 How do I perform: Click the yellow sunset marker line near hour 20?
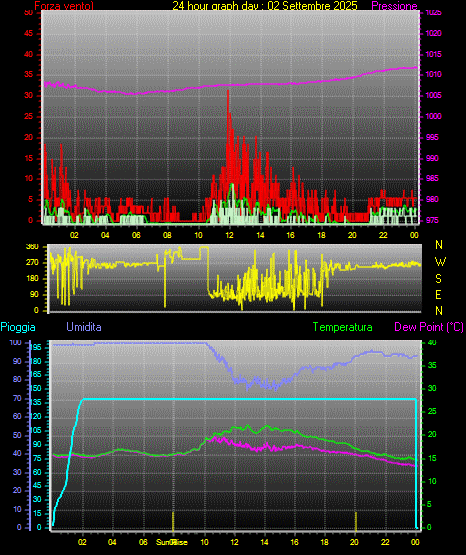(356, 521)
